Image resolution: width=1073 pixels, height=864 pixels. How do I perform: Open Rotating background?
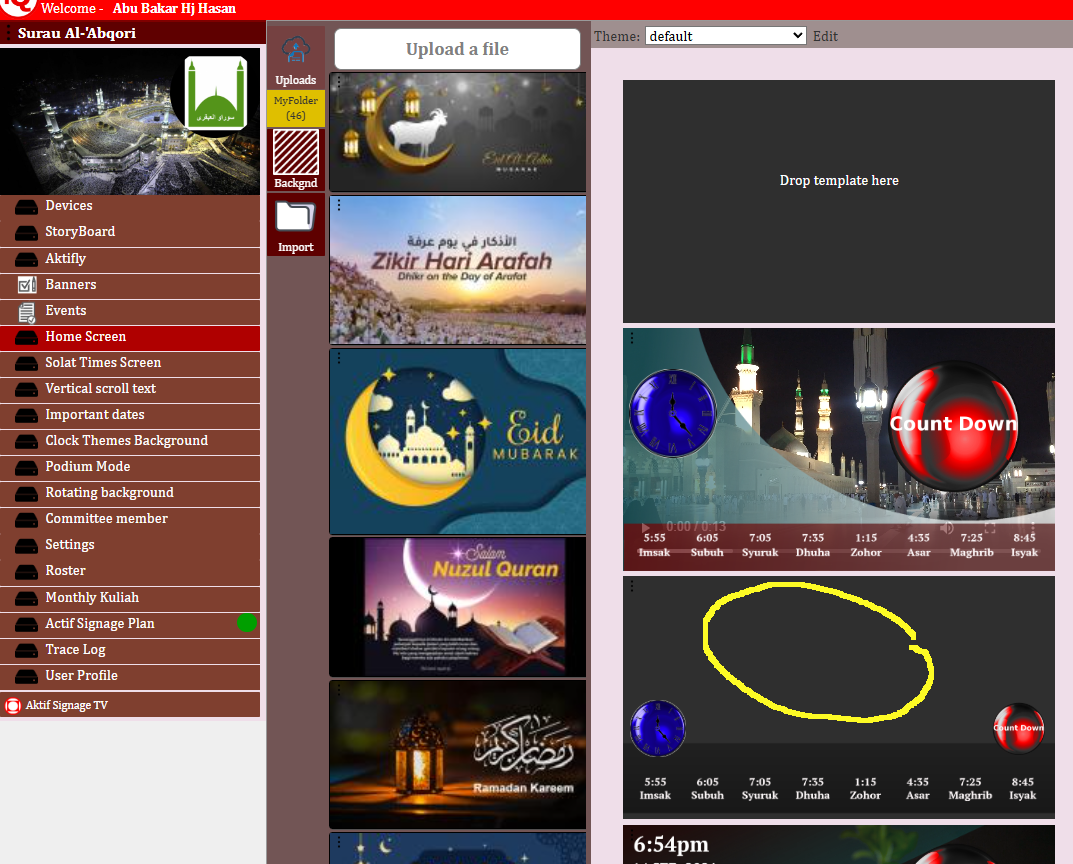pyautogui.click(x=130, y=493)
